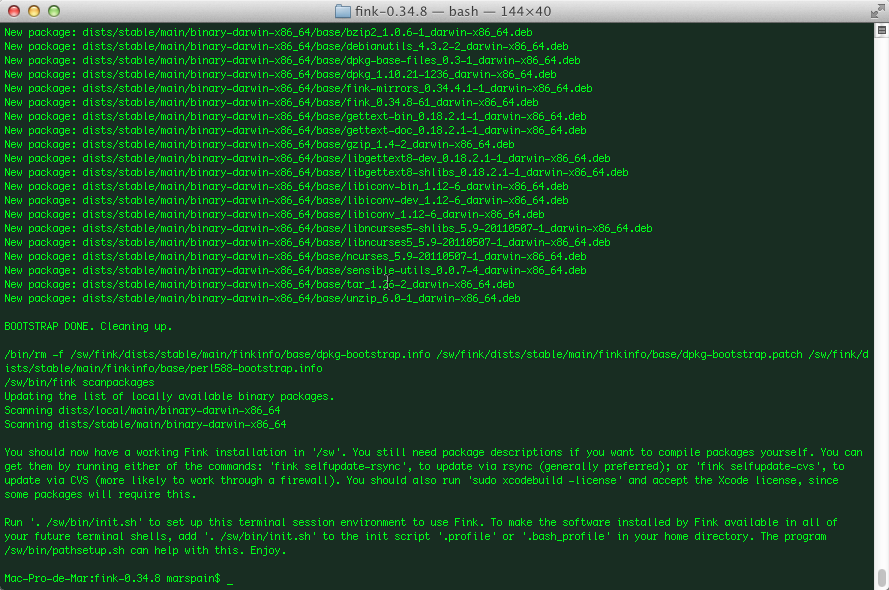Close the Terminal window with red button

pyautogui.click(x=13, y=12)
